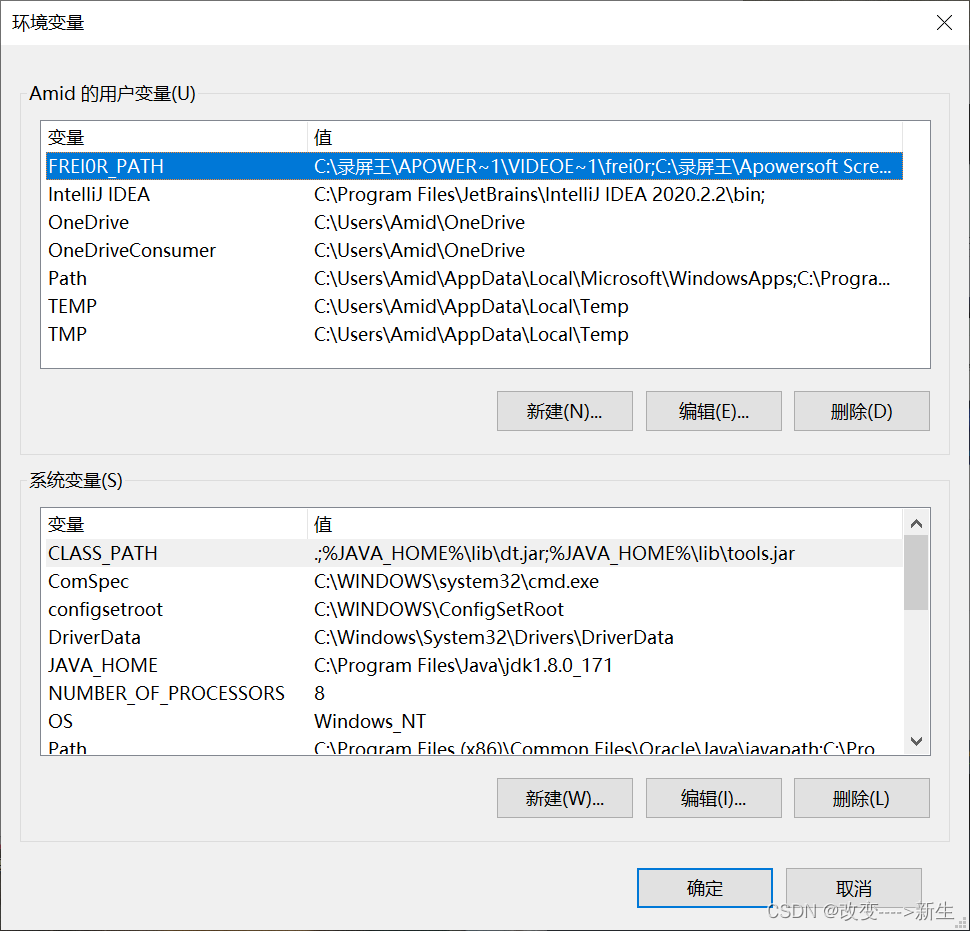Select the JAVA_HOME system variable
This screenshot has width=970, height=931.
(474, 665)
